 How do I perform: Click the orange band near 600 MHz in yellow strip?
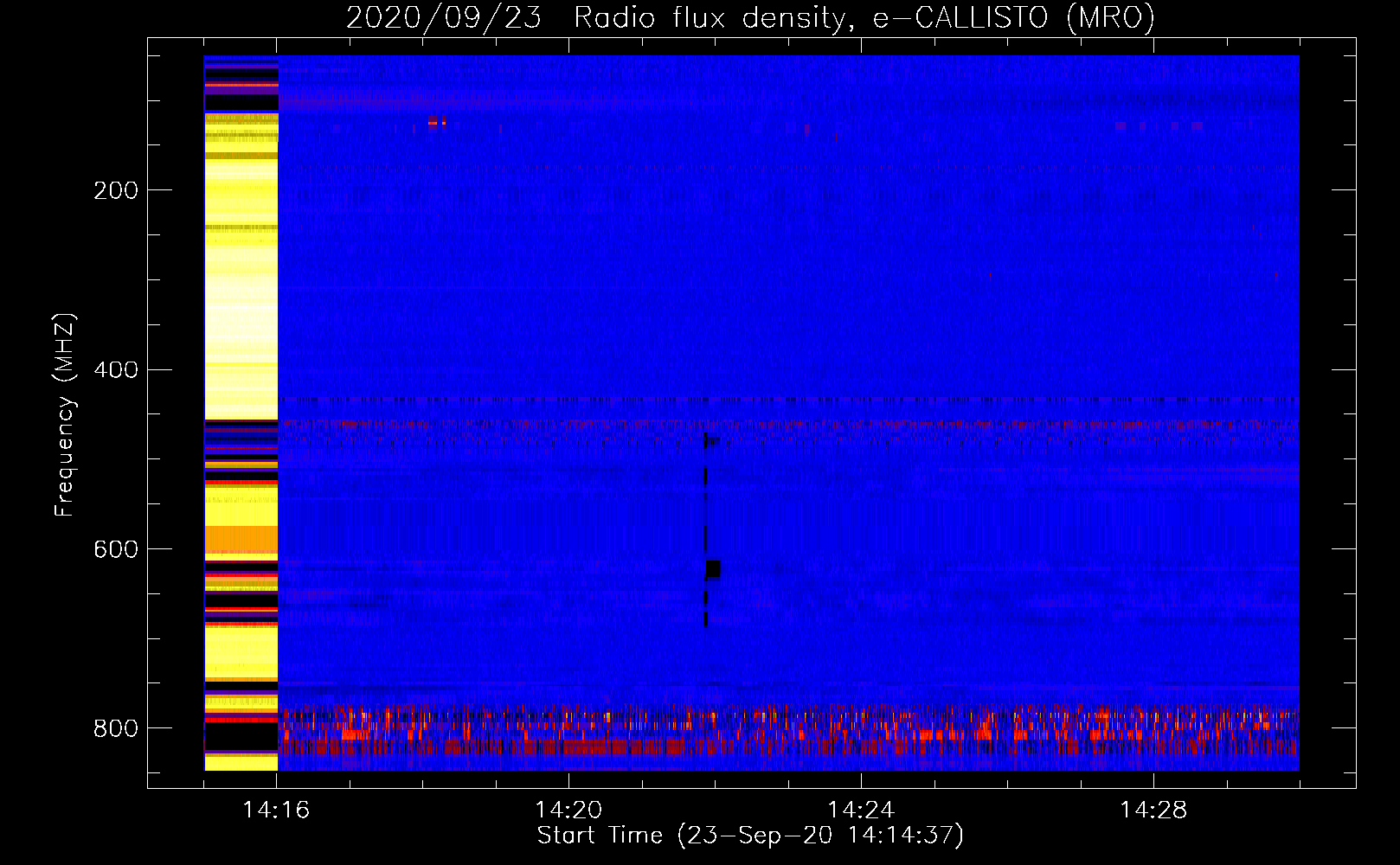coord(241,540)
